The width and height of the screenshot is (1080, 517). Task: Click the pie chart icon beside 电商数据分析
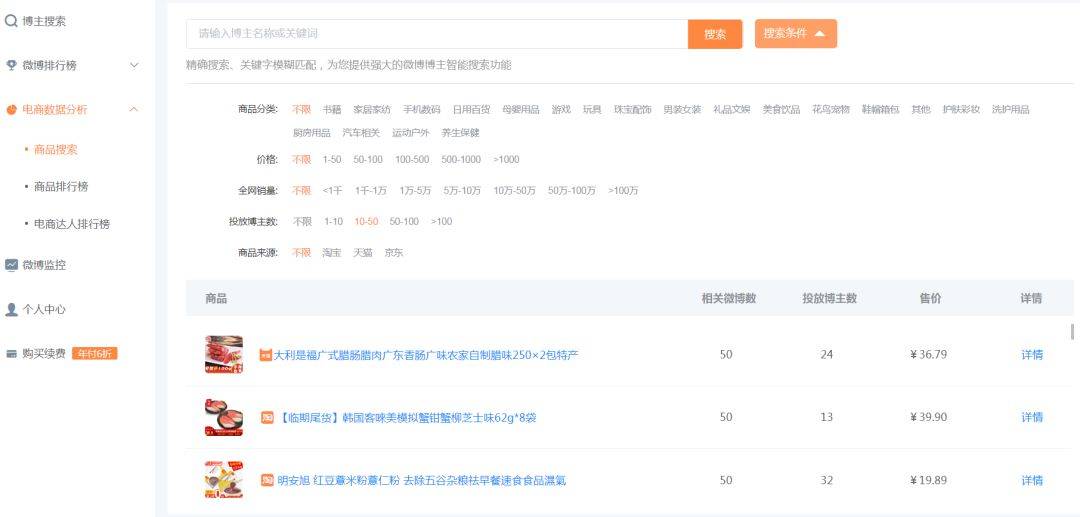pyautogui.click(x=11, y=109)
